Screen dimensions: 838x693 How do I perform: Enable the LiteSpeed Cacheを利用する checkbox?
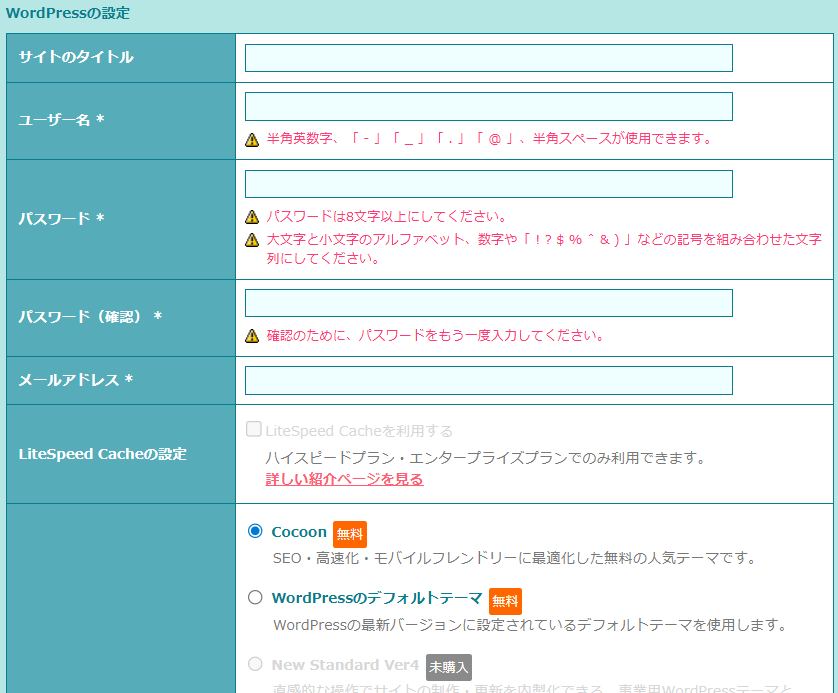click(x=254, y=431)
